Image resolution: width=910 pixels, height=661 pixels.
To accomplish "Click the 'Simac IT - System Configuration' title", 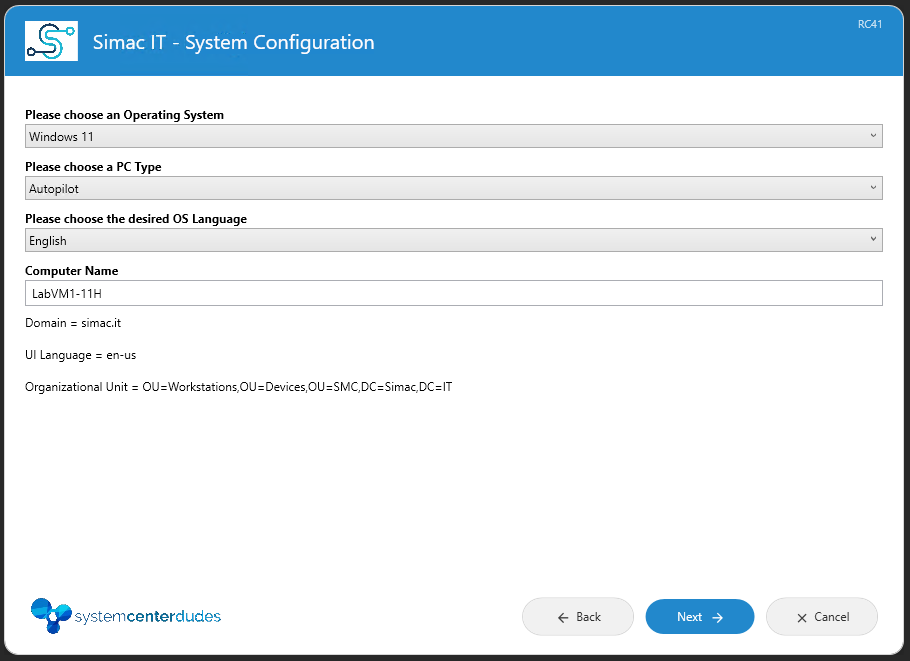I will tap(233, 42).
